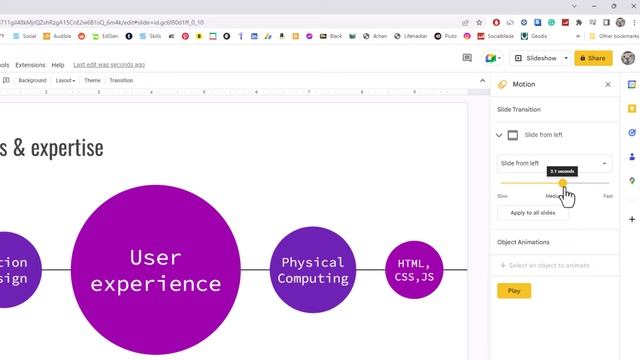Open Reddit bookmark icon
640x360 pixels.
pyautogui.click(x=82, y=36)
